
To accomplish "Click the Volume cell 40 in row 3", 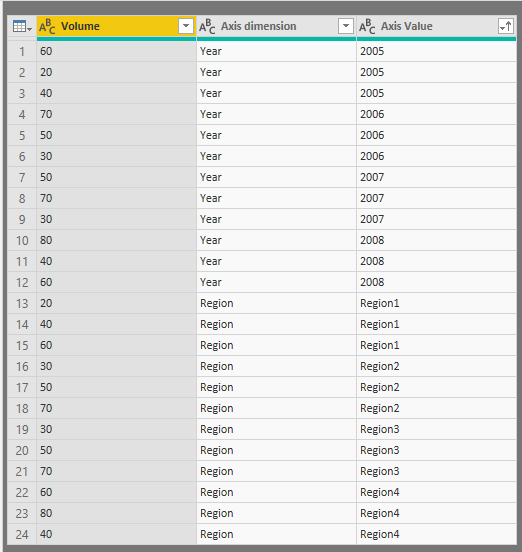I will (x=116, y=93).
